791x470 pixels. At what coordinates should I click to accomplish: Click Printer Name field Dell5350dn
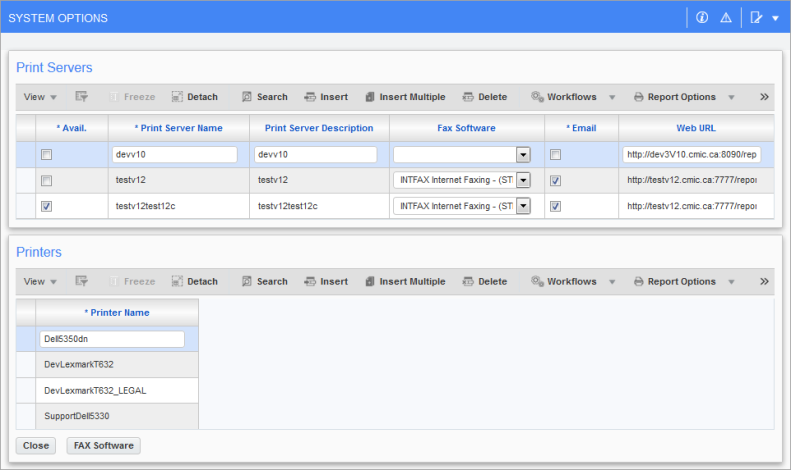tap(112, 339)
